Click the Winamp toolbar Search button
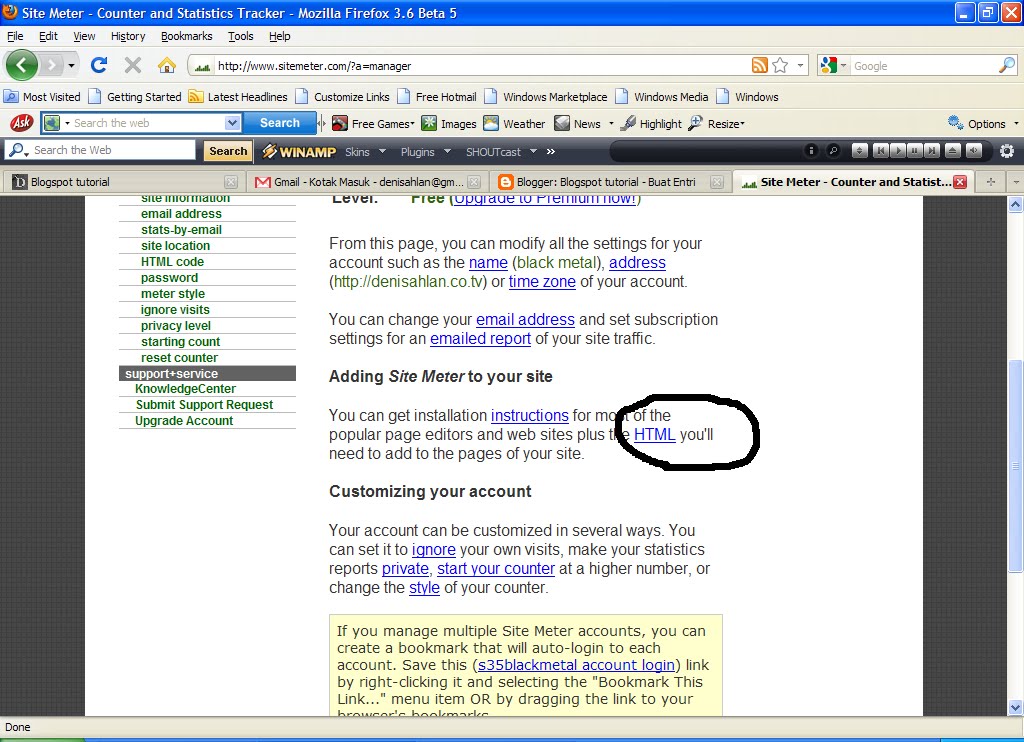The image size is (1024, 742). [228, 151]
